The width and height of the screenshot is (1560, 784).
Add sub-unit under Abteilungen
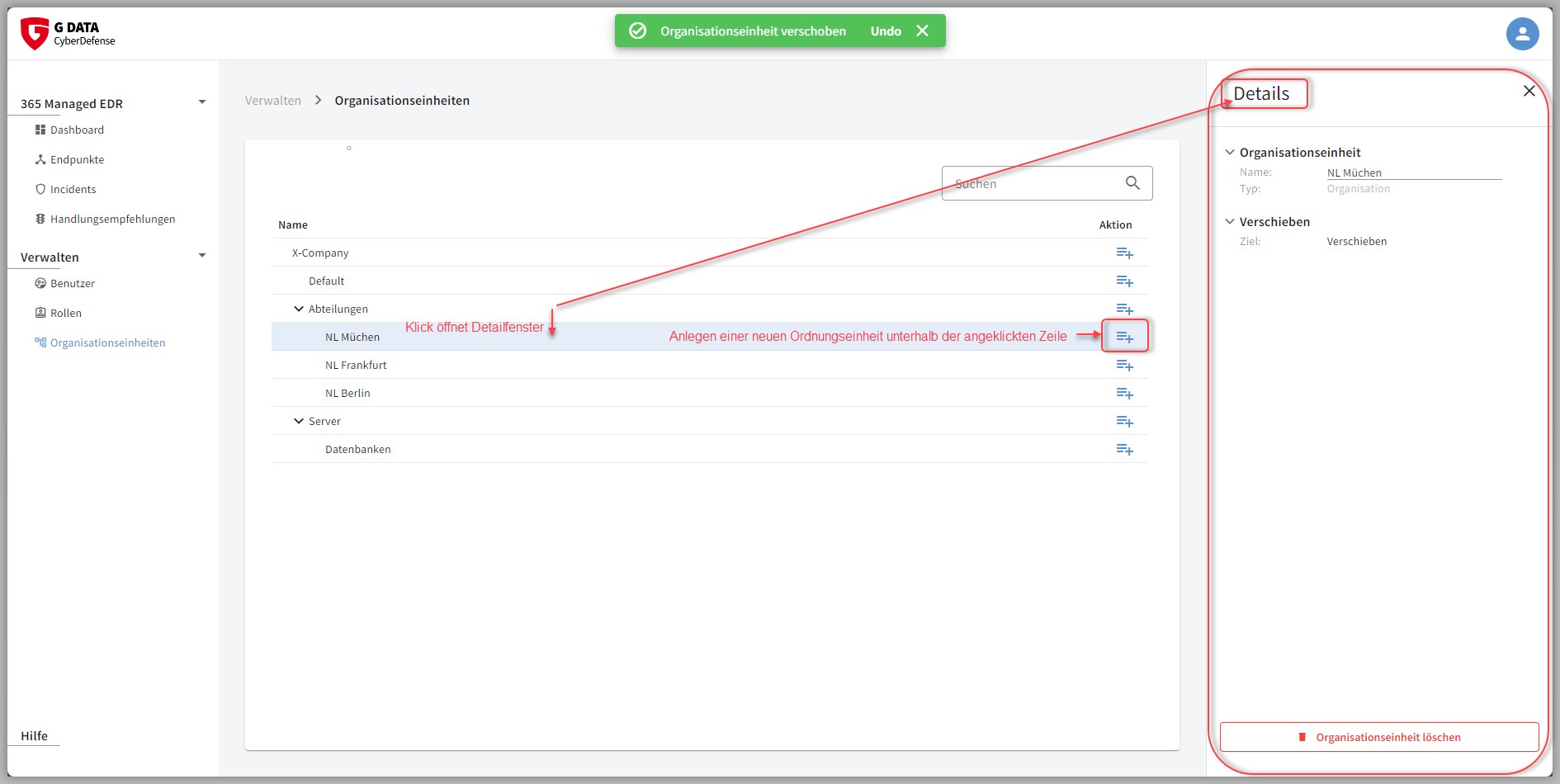click(x=1124, y=309)
